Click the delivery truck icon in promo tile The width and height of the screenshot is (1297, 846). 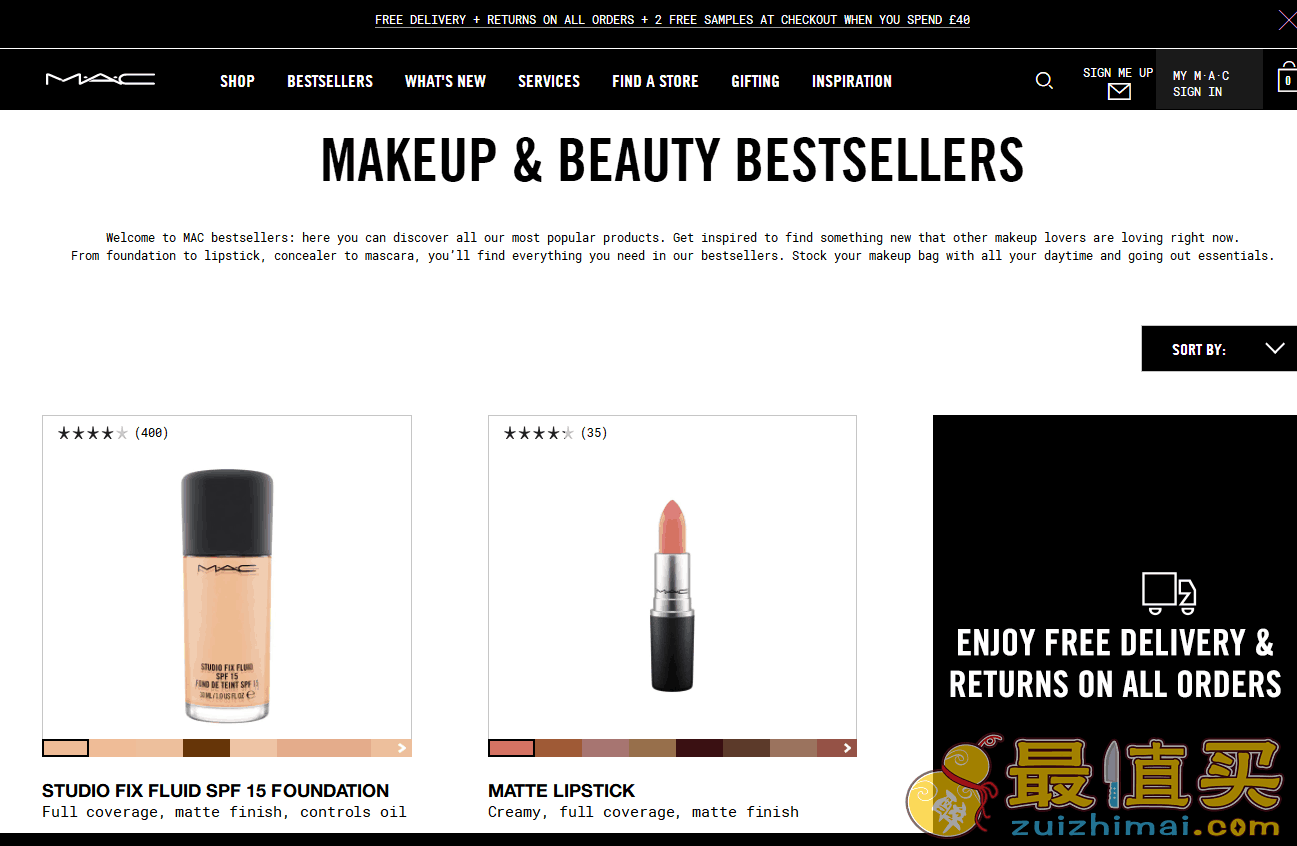pyautogui.click(x=1169, y=592)
